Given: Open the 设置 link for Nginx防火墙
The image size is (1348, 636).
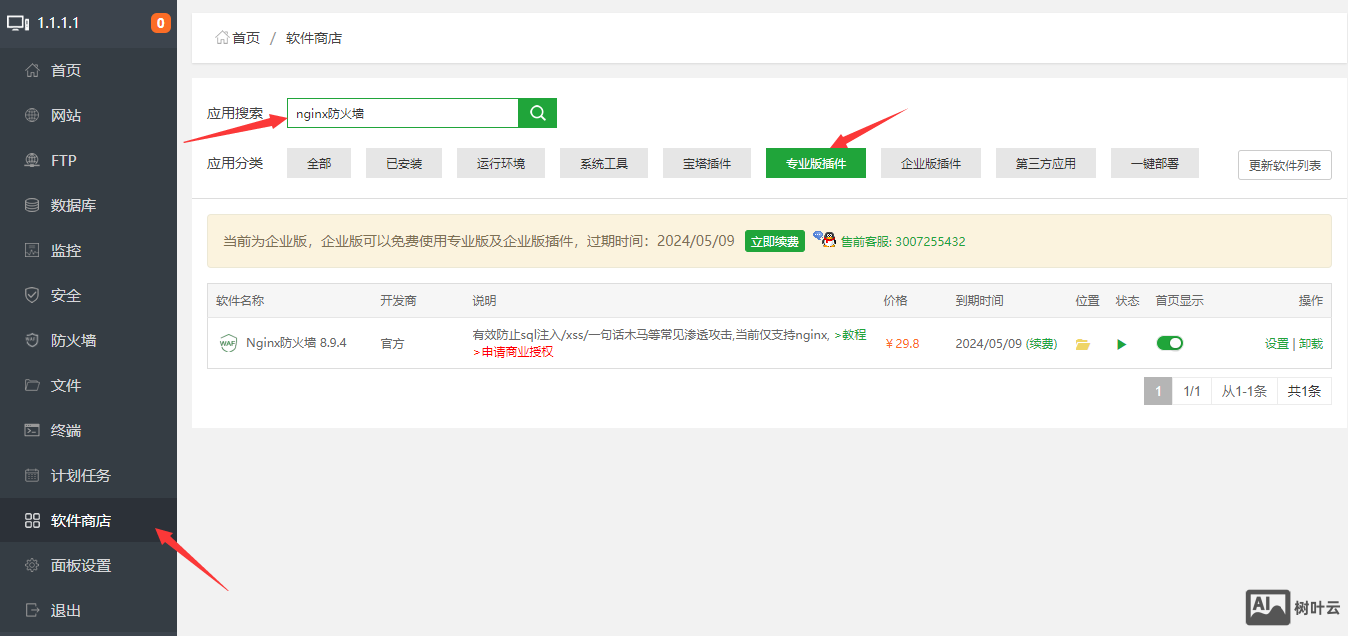Looking at the screenshot, I should point(1276,343).
